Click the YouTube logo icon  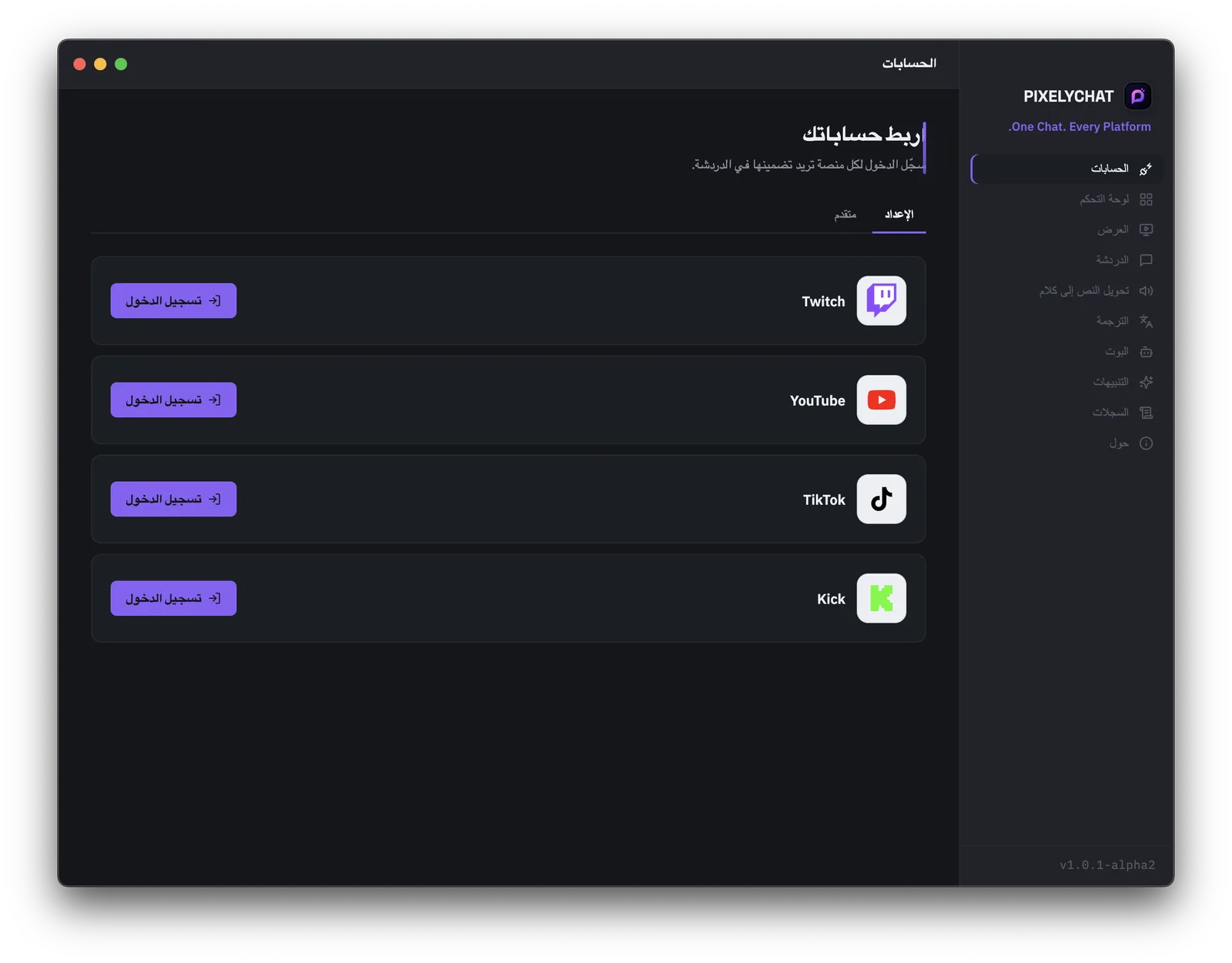coord(881,400)
